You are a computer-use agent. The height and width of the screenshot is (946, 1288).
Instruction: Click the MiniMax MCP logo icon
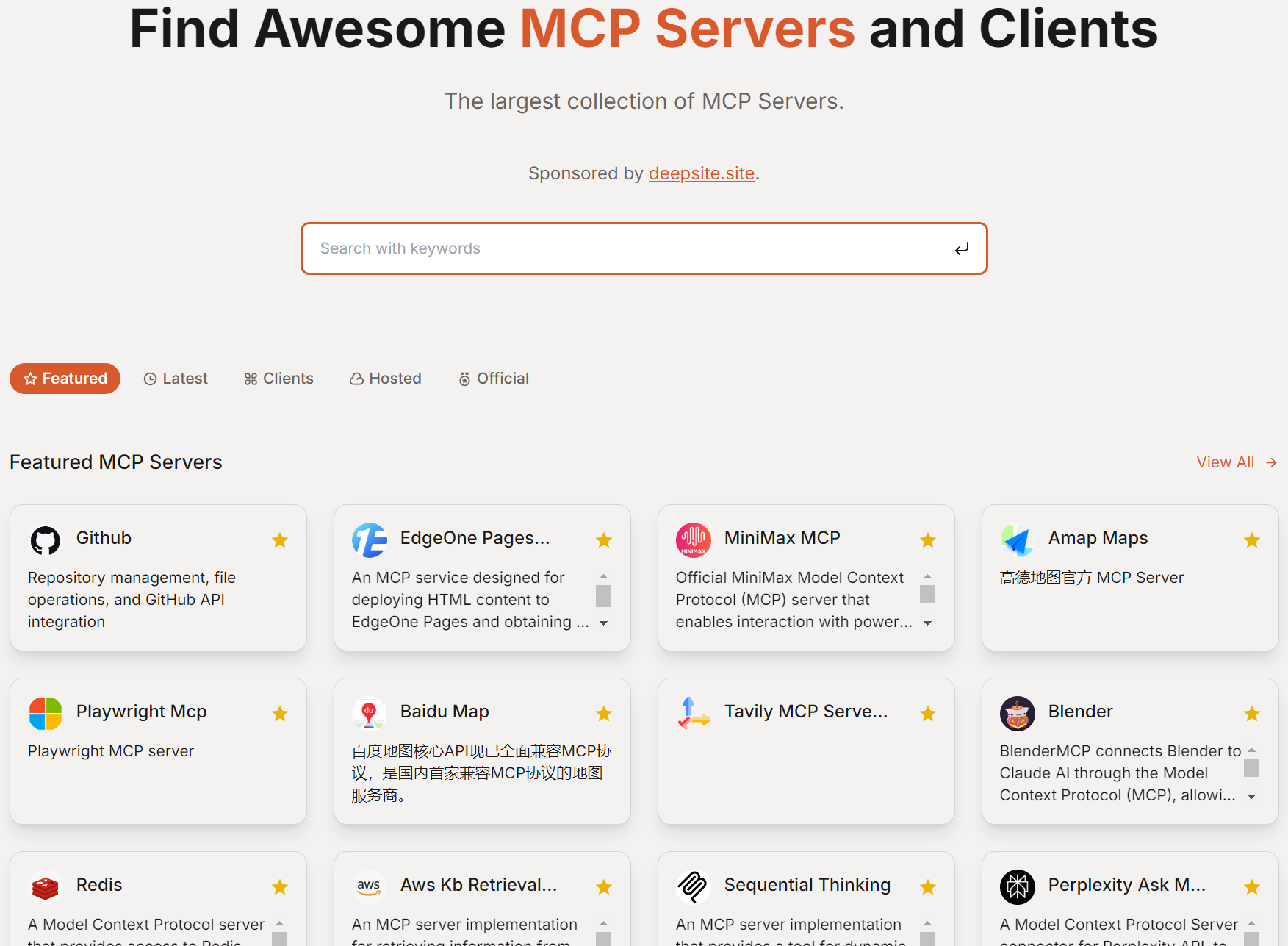coord(694,541)
